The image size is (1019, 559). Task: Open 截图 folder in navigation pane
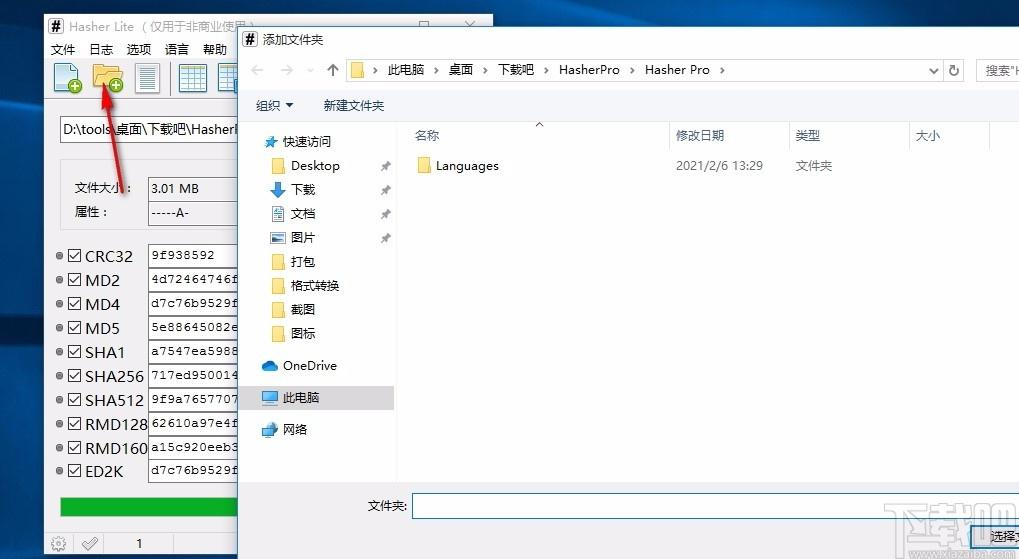coord(303,310)
